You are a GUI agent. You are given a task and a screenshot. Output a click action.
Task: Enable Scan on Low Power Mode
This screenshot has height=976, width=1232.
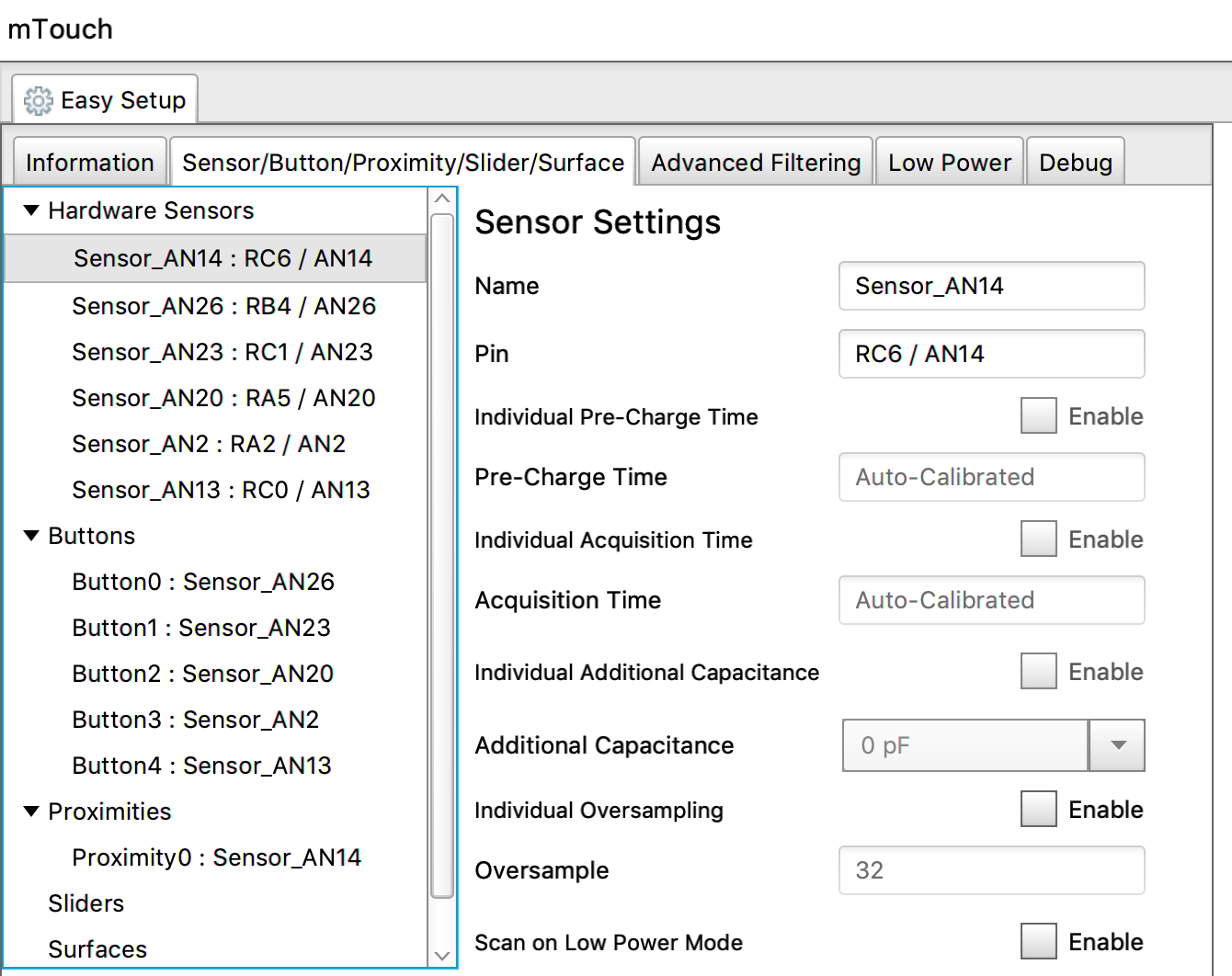(1038, 941)
